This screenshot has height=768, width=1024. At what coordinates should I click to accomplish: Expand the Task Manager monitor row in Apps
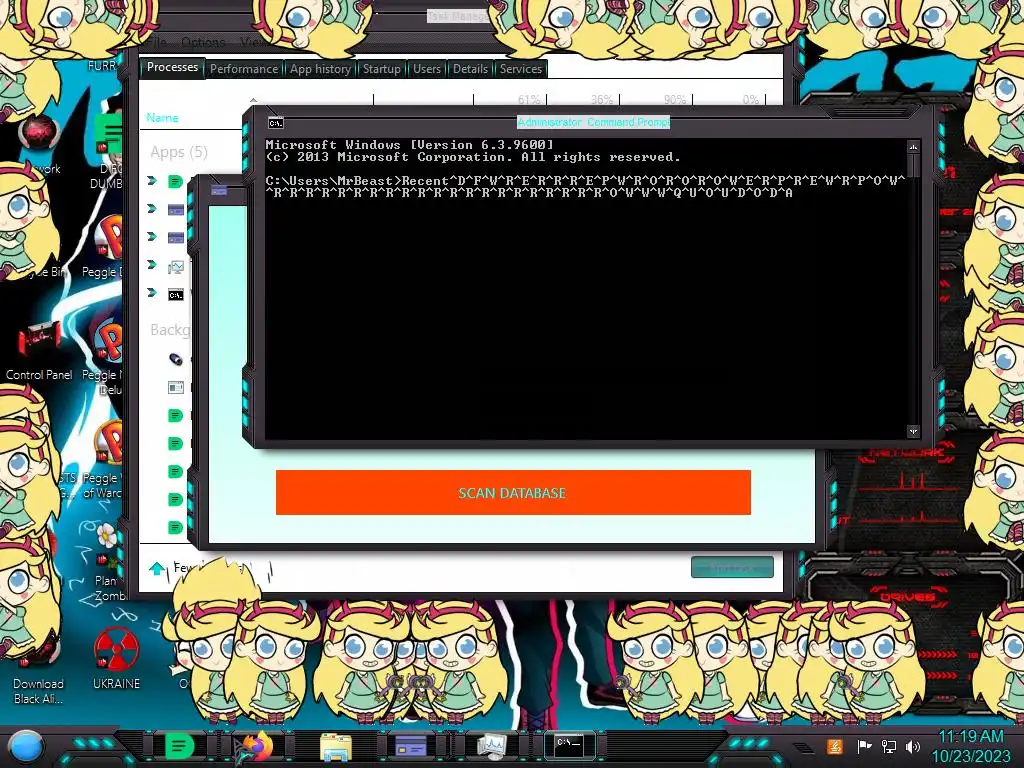coord(152,264)
